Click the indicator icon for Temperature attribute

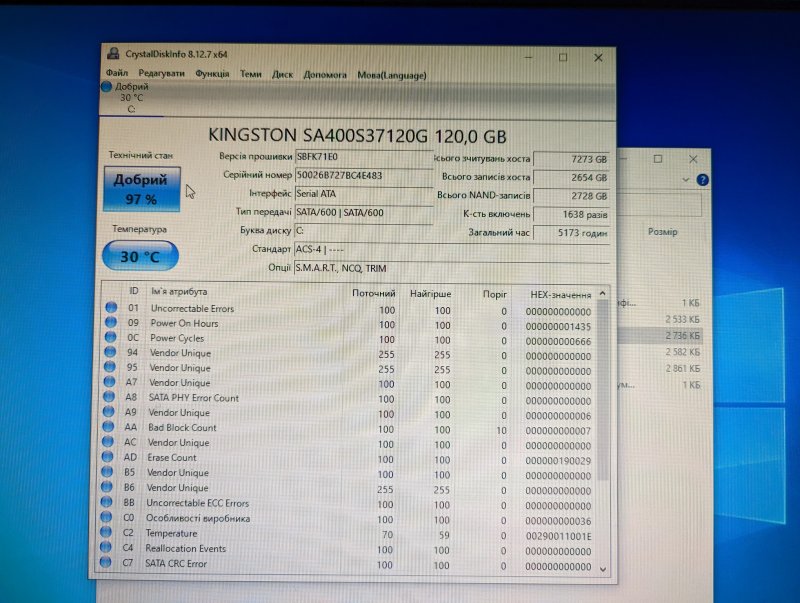111,534
